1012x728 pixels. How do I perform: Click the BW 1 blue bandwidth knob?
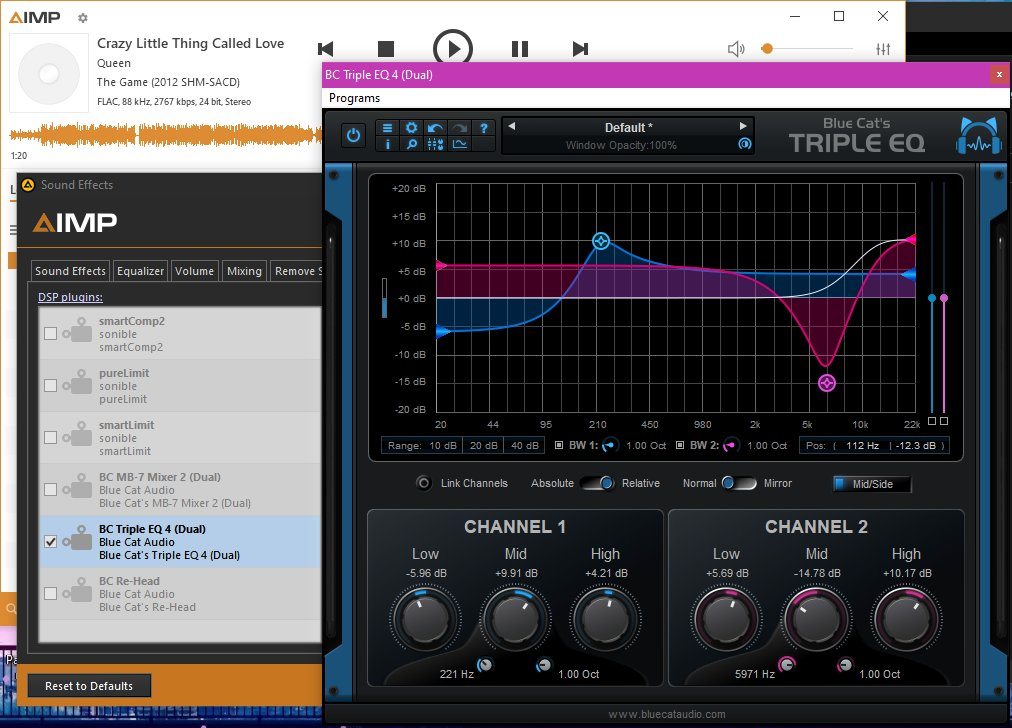(609, 445)
